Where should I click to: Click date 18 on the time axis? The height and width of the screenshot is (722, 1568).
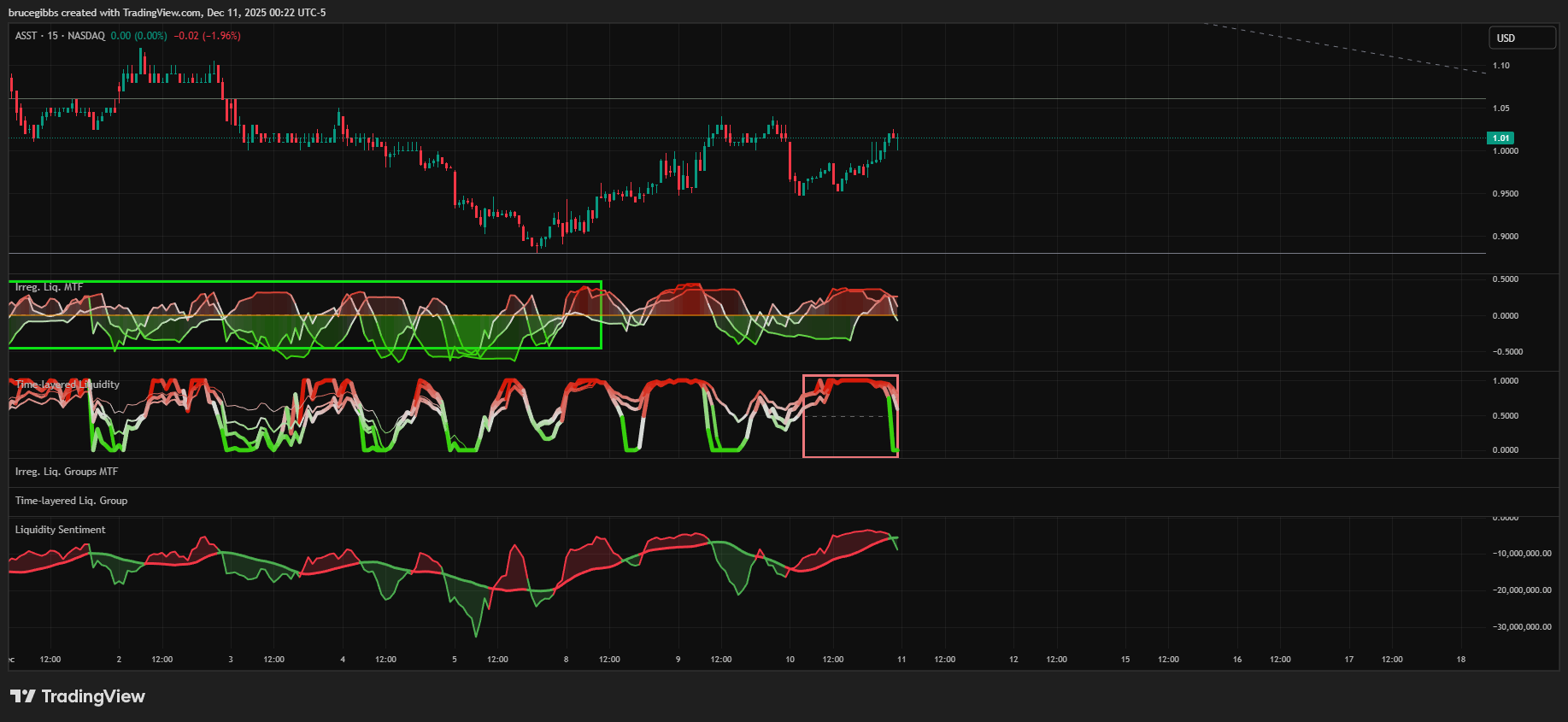coord(1460,660)
